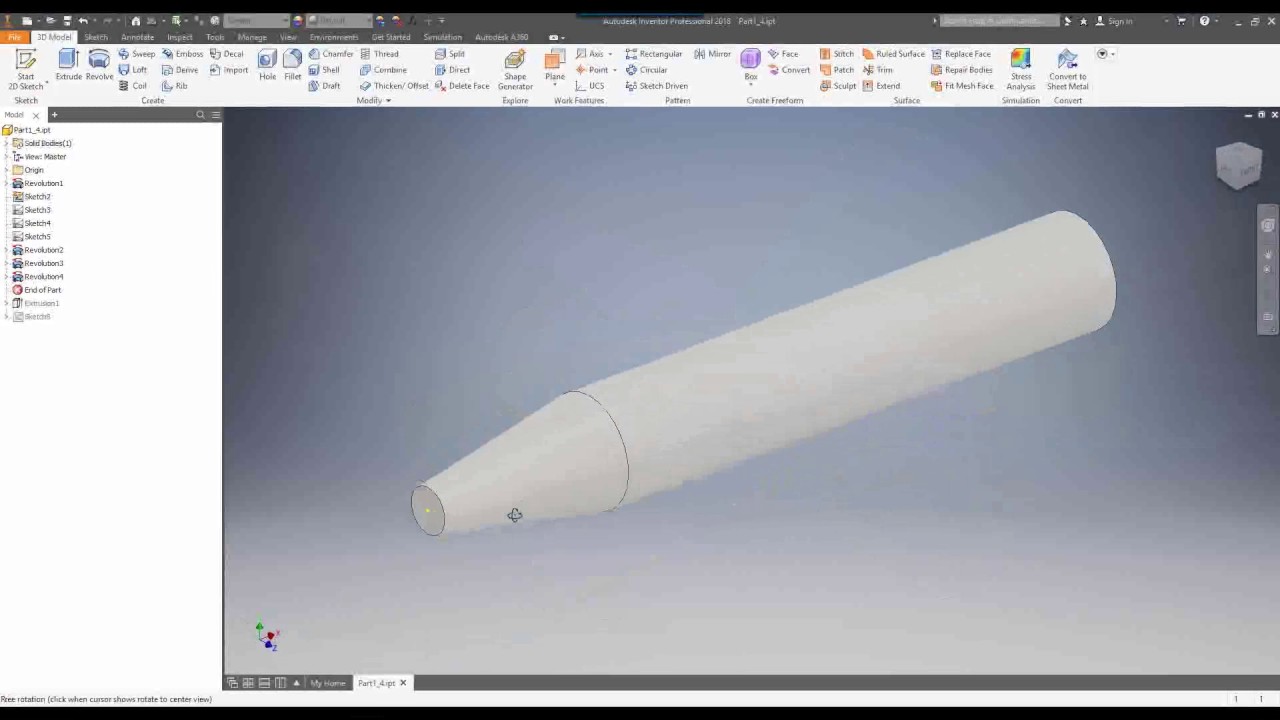Launch Stress Analysis
The image size is (1280, 720).
pos(1021,69)
